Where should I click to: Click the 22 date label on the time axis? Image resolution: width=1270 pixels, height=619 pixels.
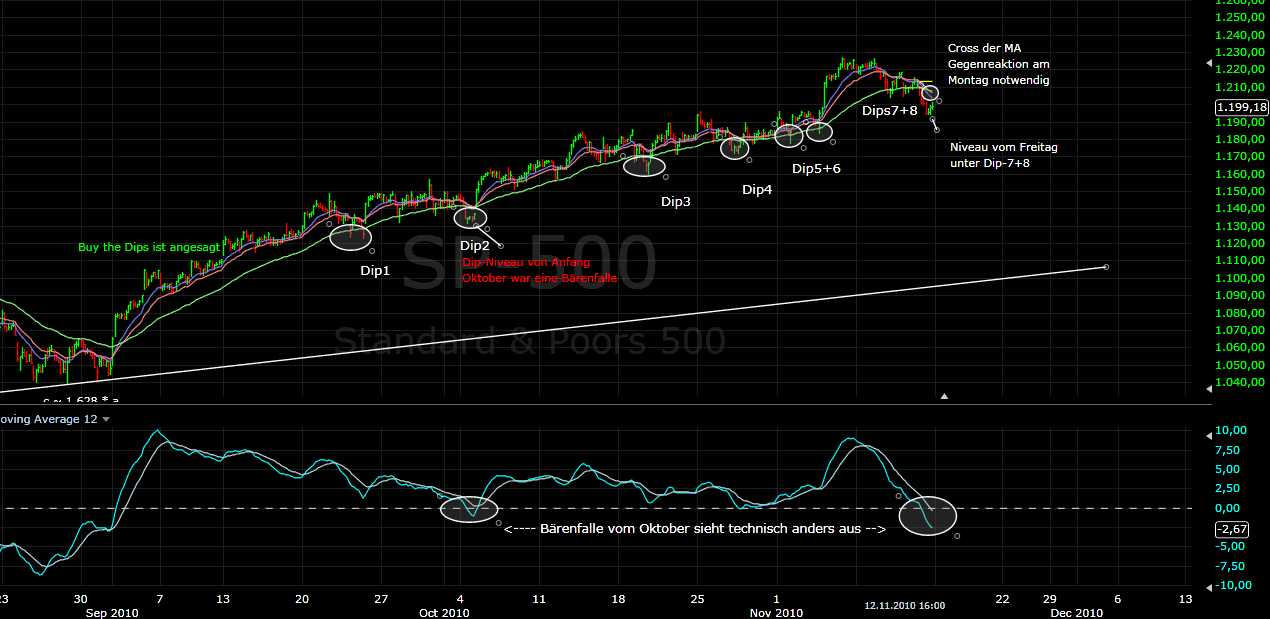pos(1001,598)
